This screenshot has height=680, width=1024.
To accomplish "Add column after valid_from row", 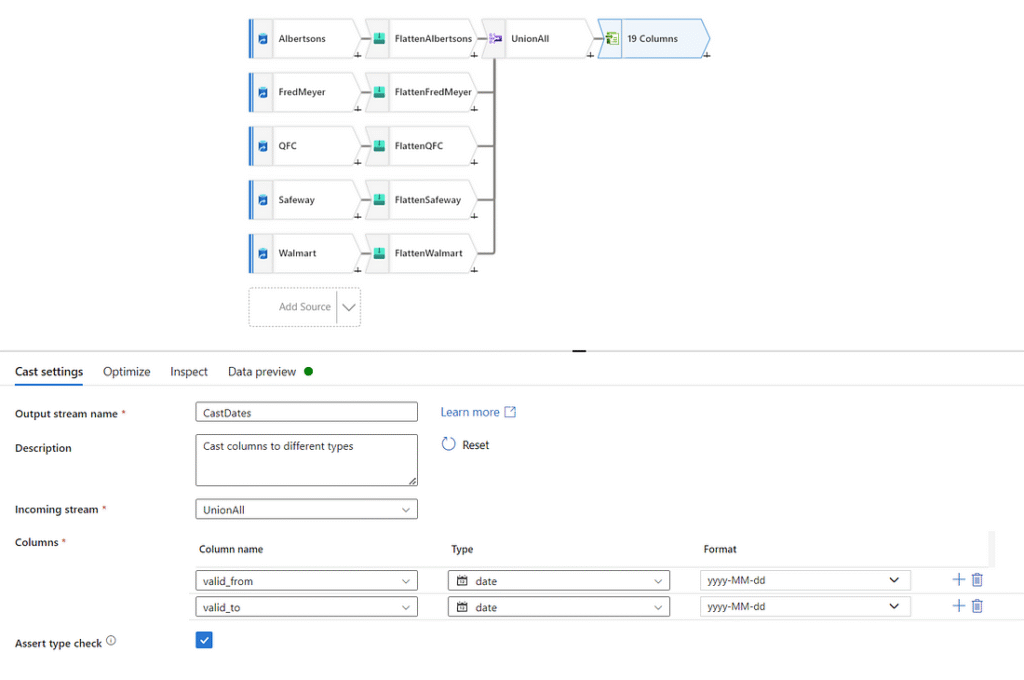I will click(958, 579).
